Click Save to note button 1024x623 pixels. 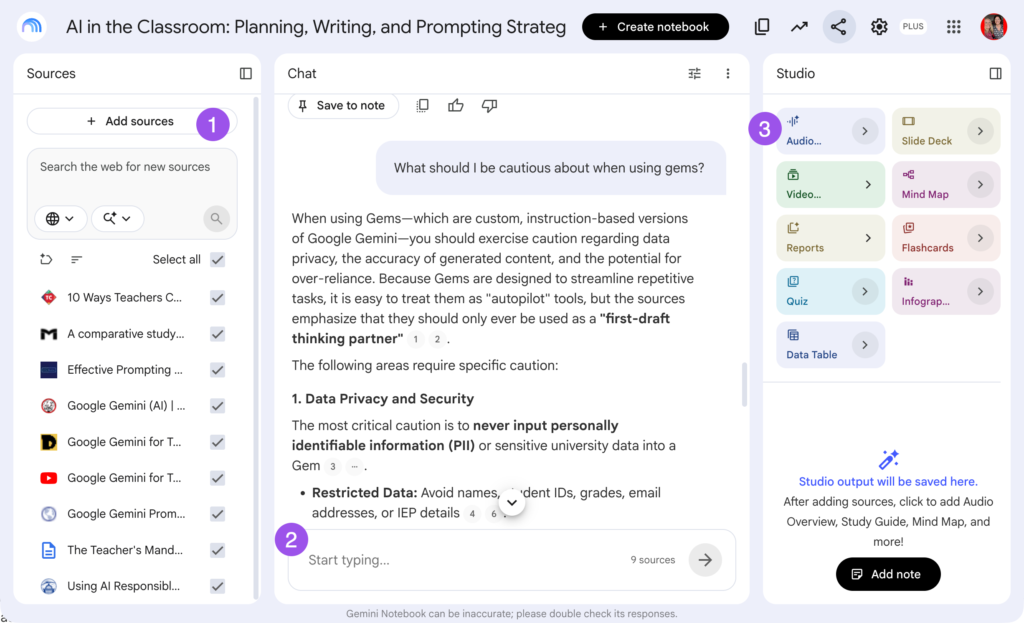(x=342, y=105)
